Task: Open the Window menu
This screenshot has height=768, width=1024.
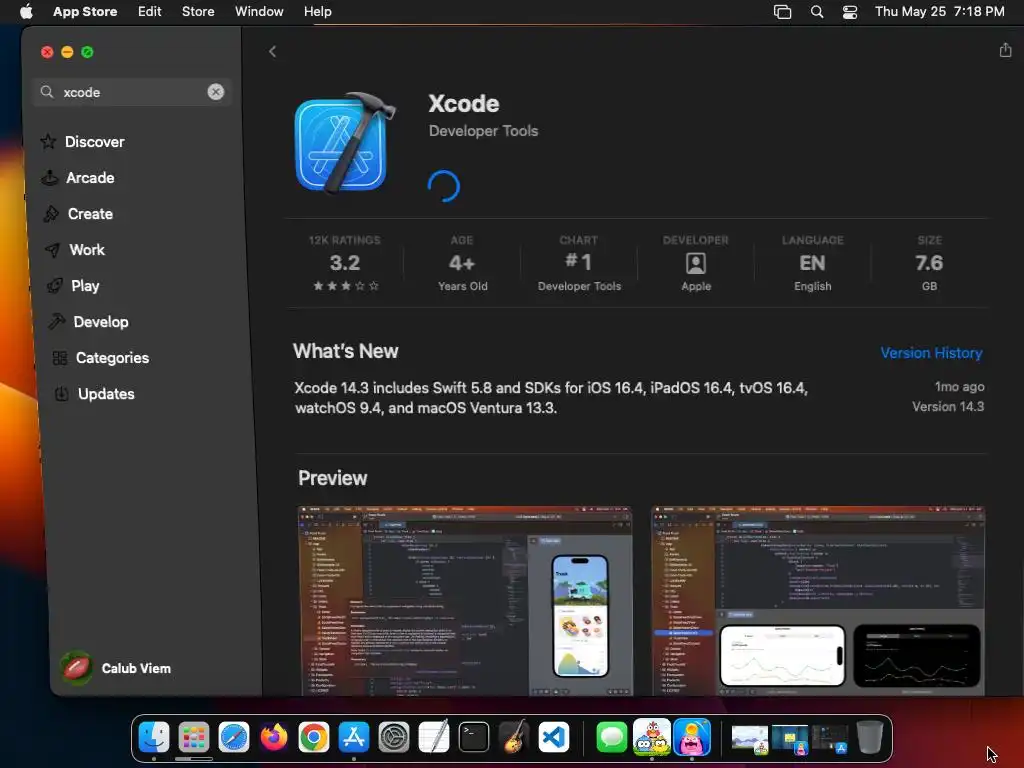Action: 259,11
